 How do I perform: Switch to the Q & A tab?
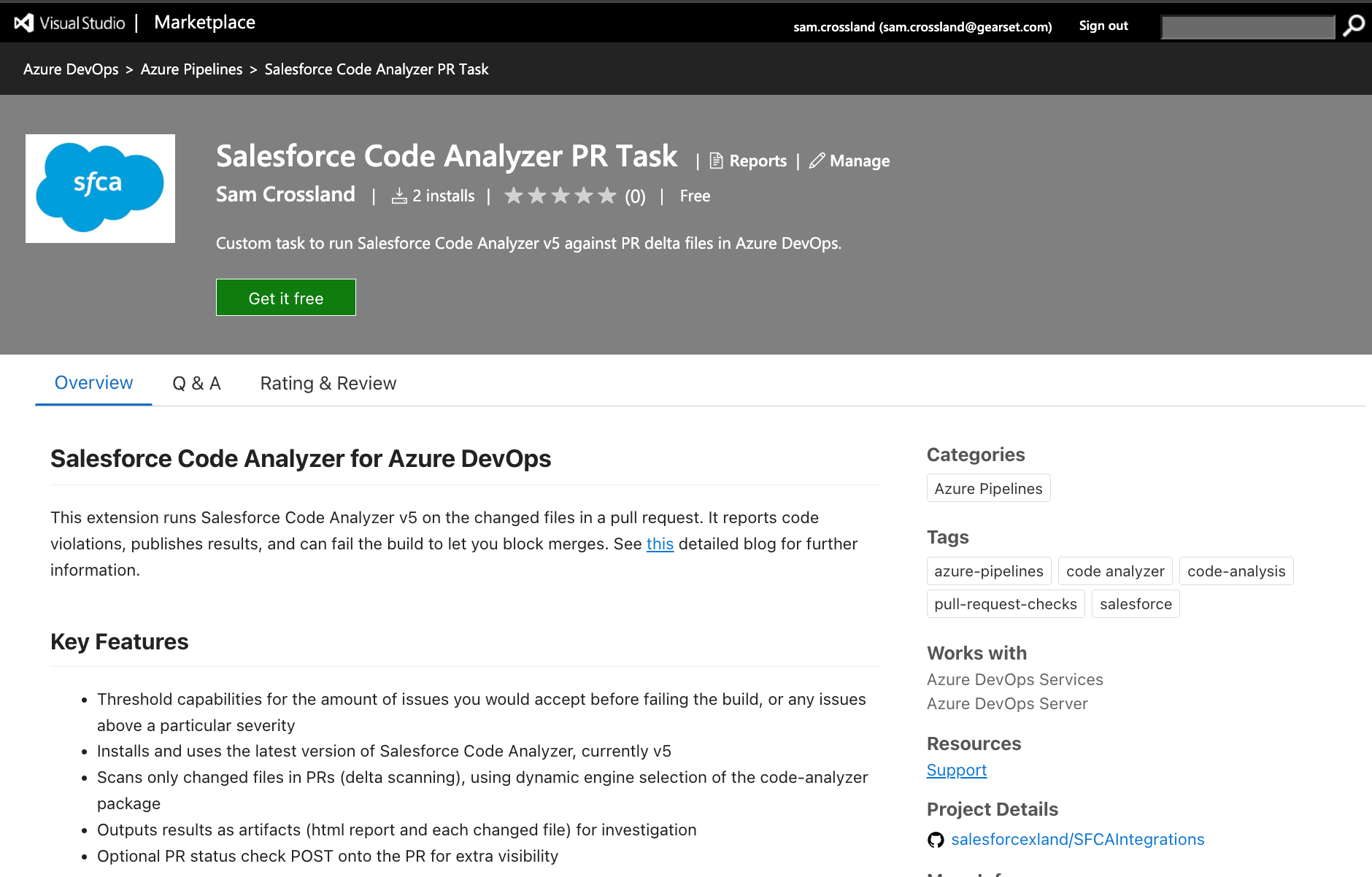196,384
